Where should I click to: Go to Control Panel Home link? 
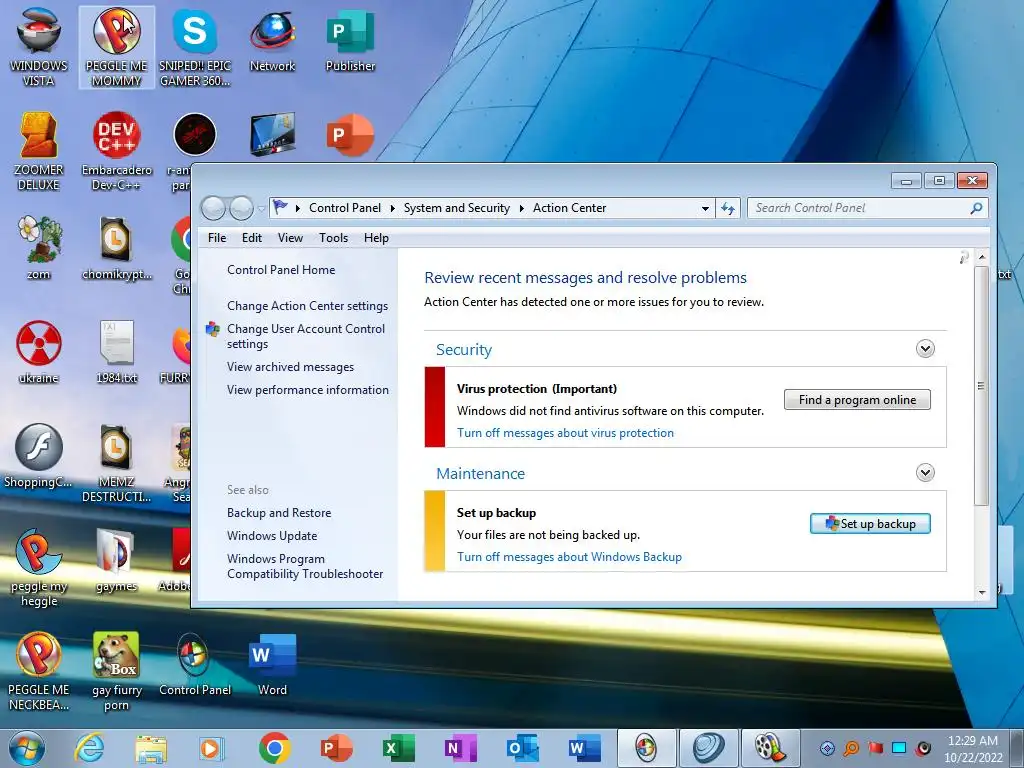coord(281,270)
